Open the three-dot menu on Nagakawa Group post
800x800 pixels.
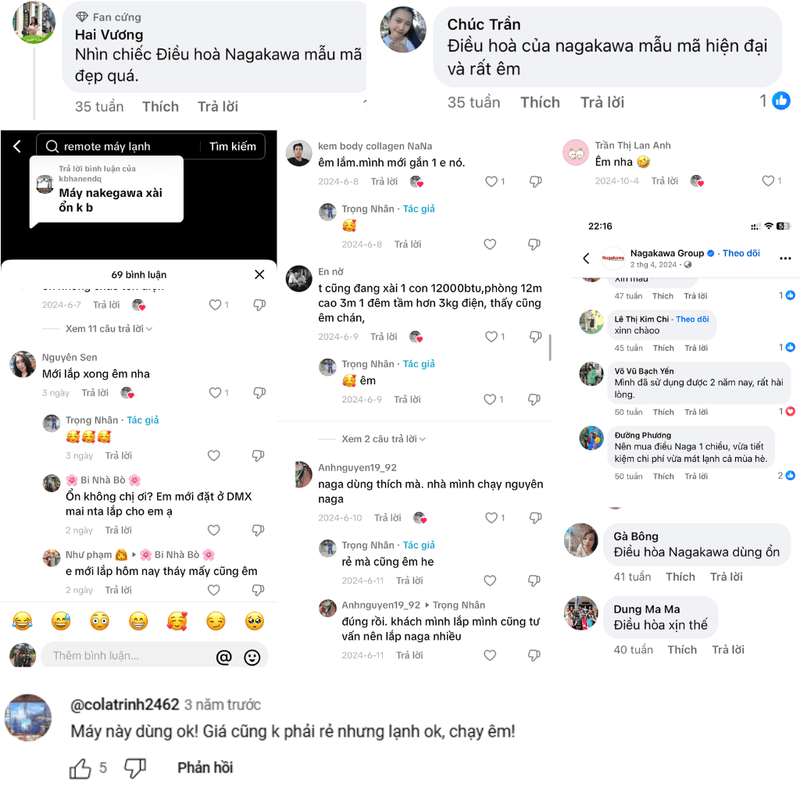785,258
